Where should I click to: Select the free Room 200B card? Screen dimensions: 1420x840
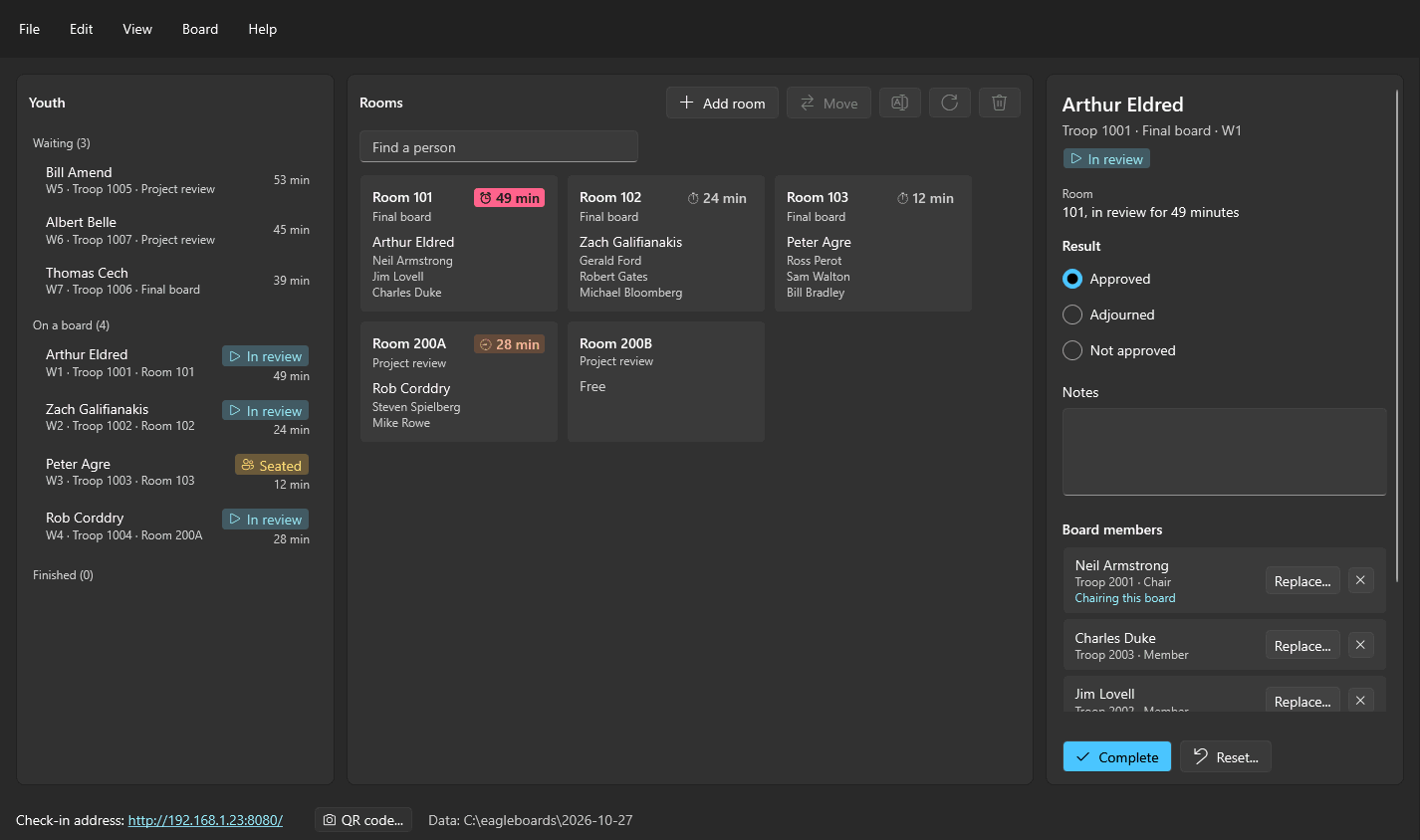tap(666, 381)
